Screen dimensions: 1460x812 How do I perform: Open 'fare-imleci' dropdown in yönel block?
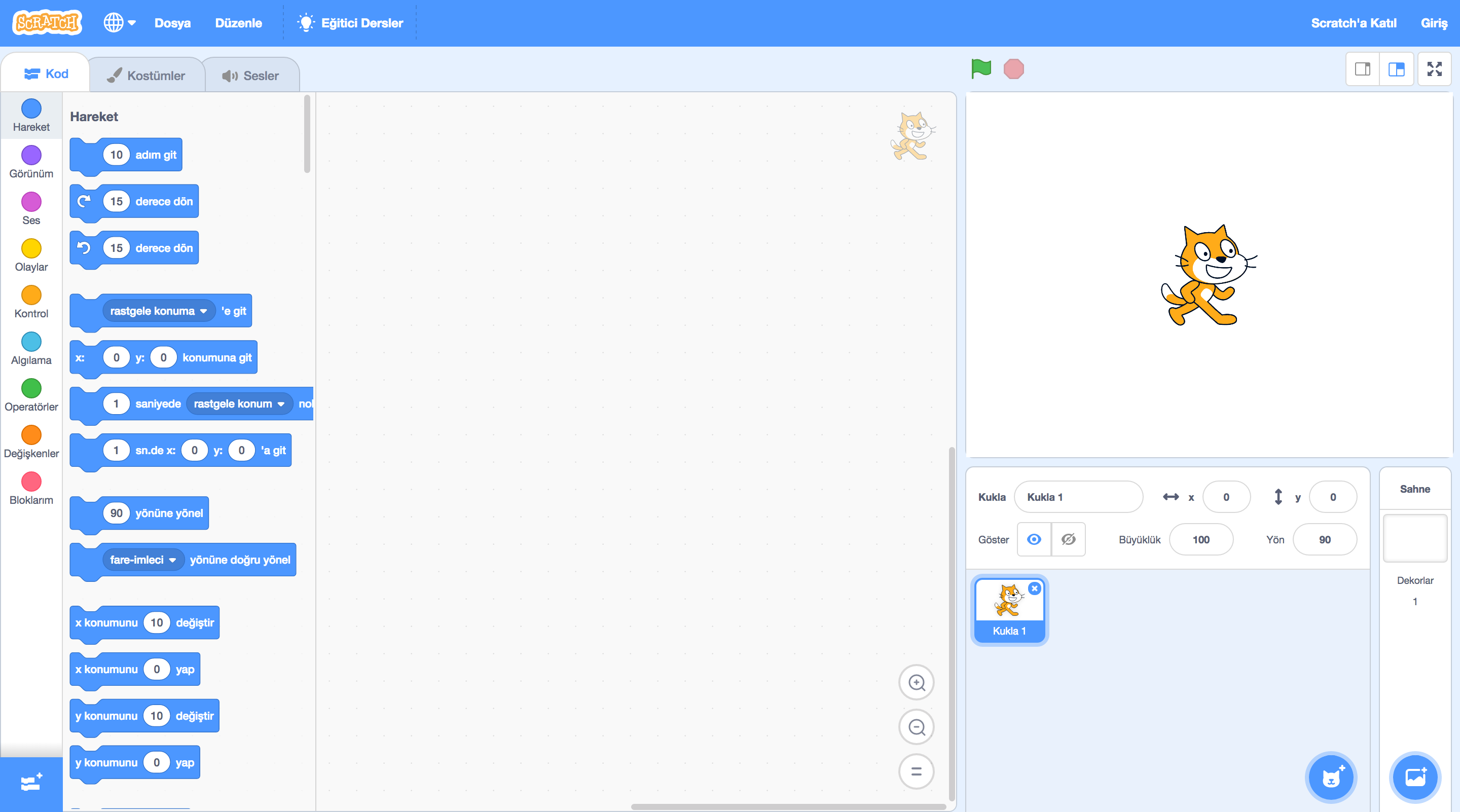coord(143,560)
